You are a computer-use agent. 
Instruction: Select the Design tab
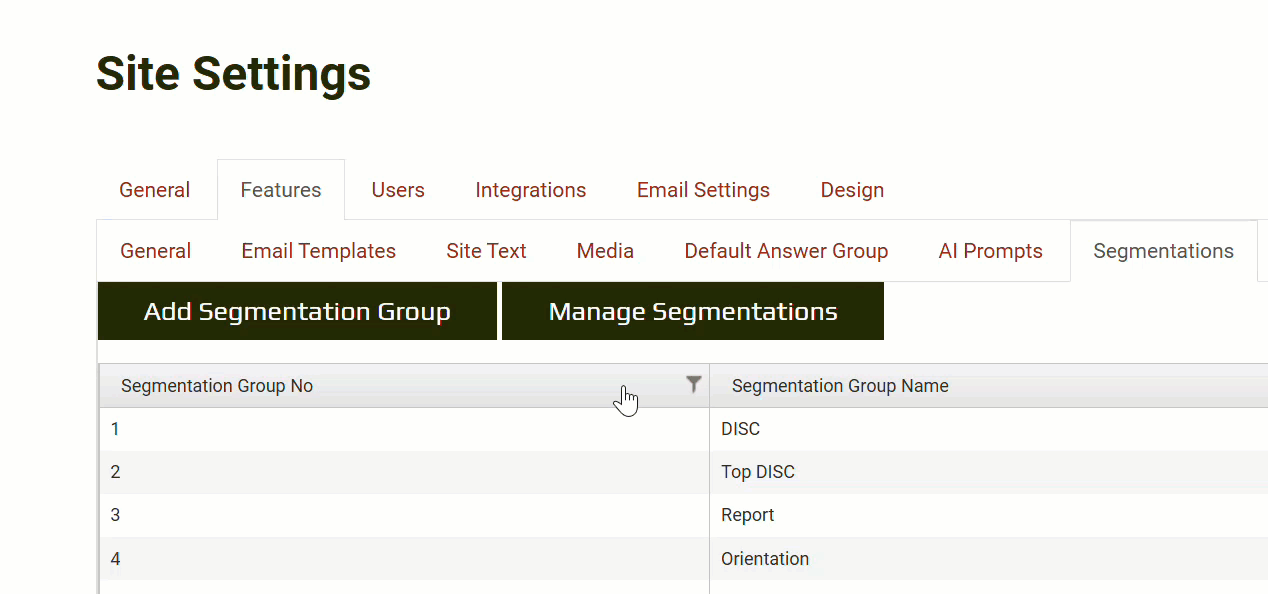click(x=852, y=190)
